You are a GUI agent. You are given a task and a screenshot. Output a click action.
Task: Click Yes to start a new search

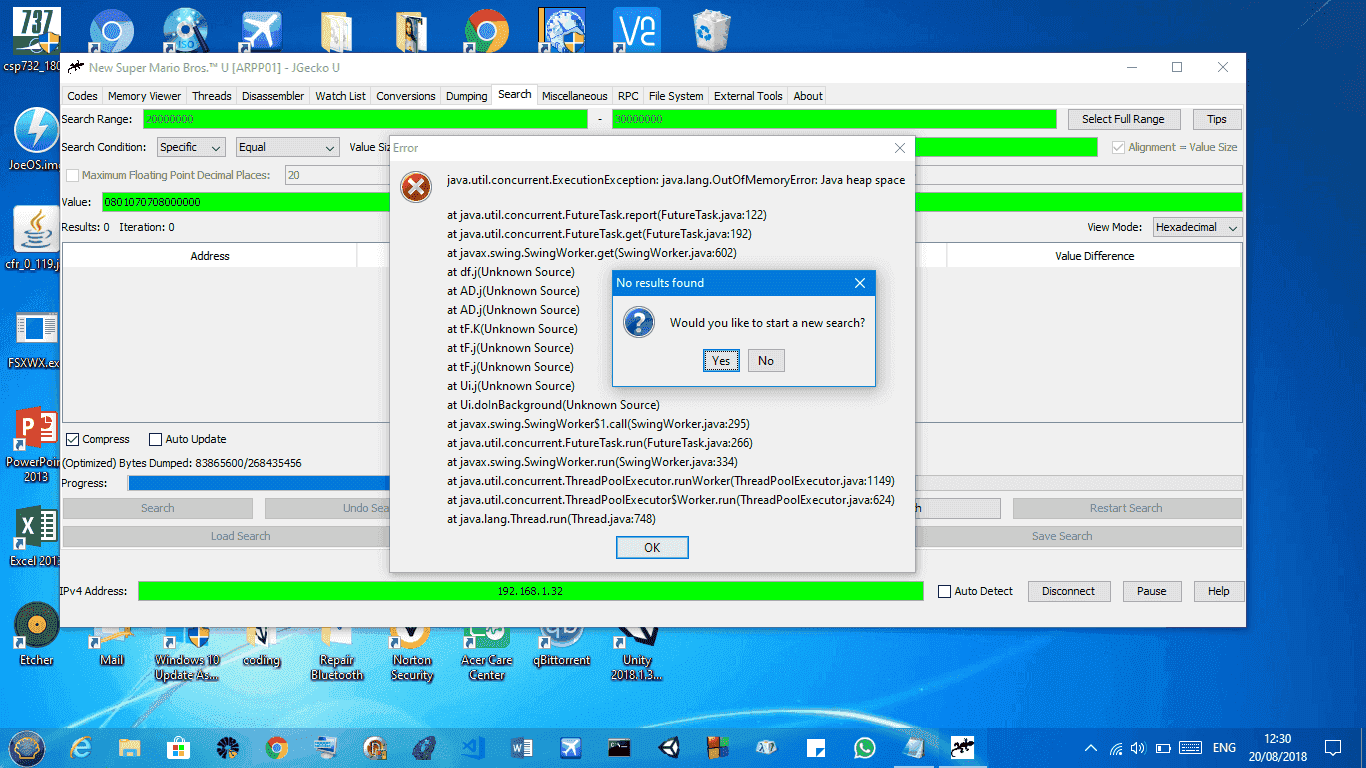click(721, 361)
